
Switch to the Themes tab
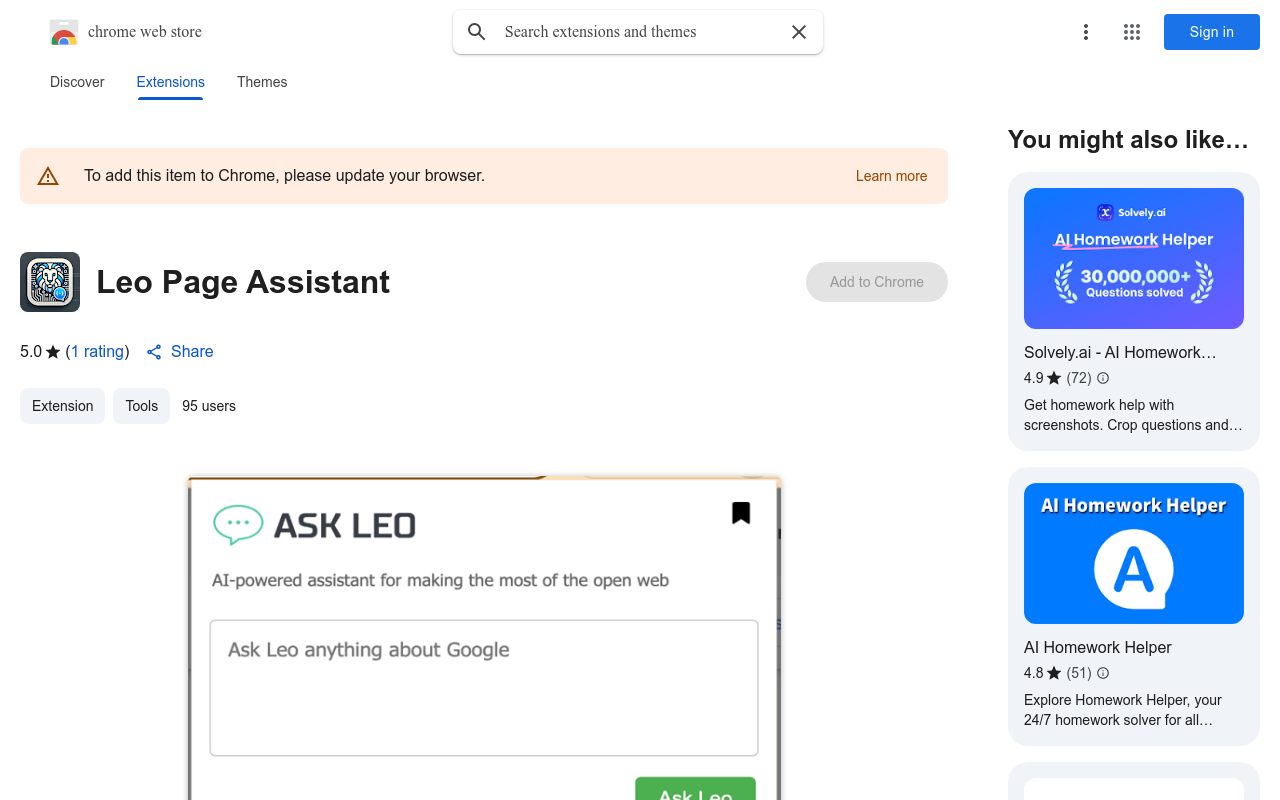point(262,82)
